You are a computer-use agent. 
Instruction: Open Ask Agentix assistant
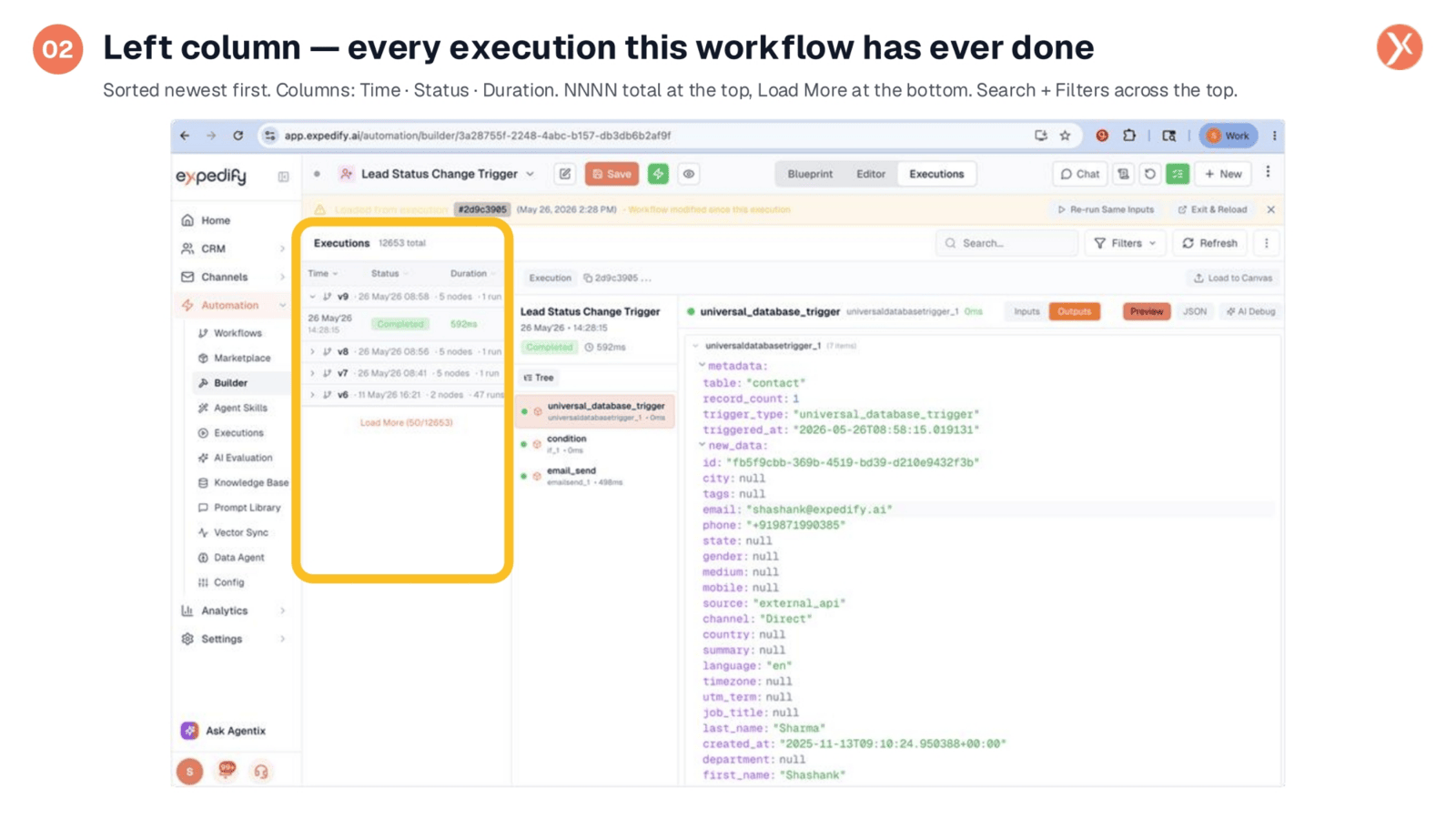coord(224,731)
